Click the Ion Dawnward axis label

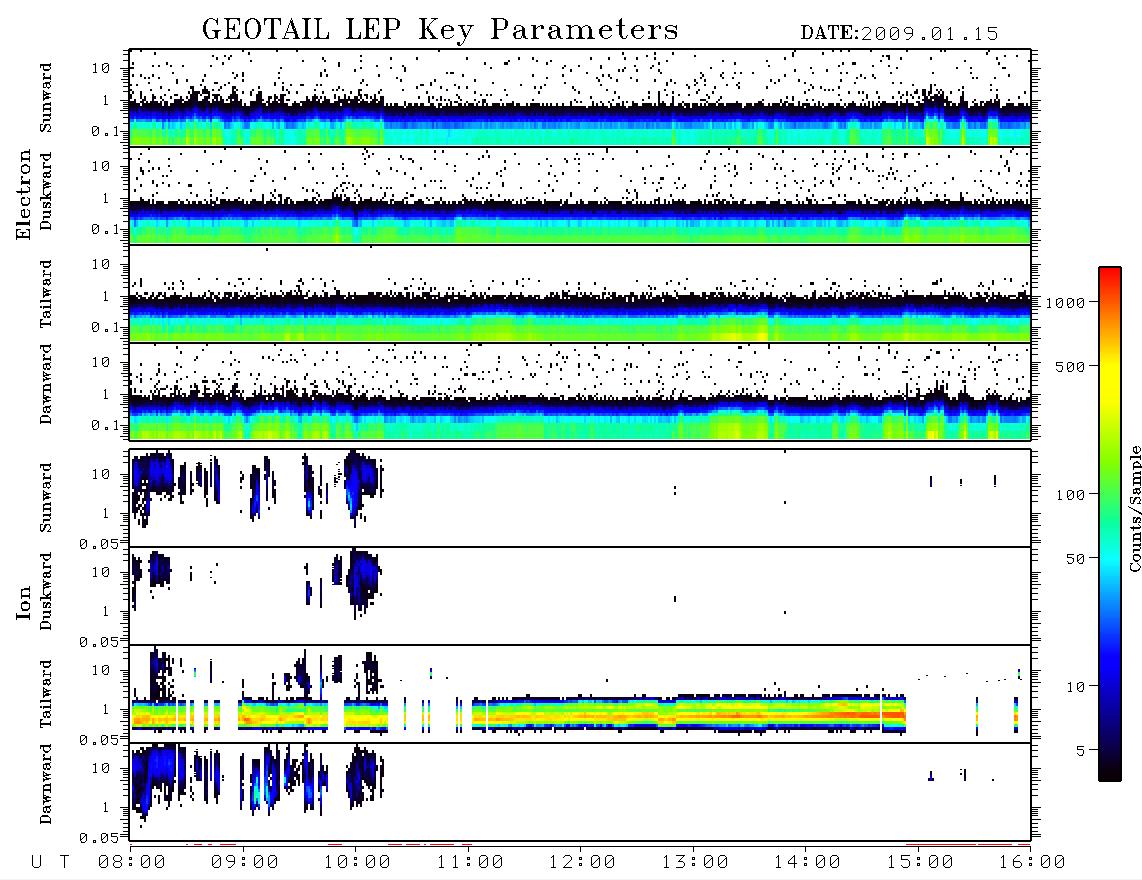click(x=46, y=784)
